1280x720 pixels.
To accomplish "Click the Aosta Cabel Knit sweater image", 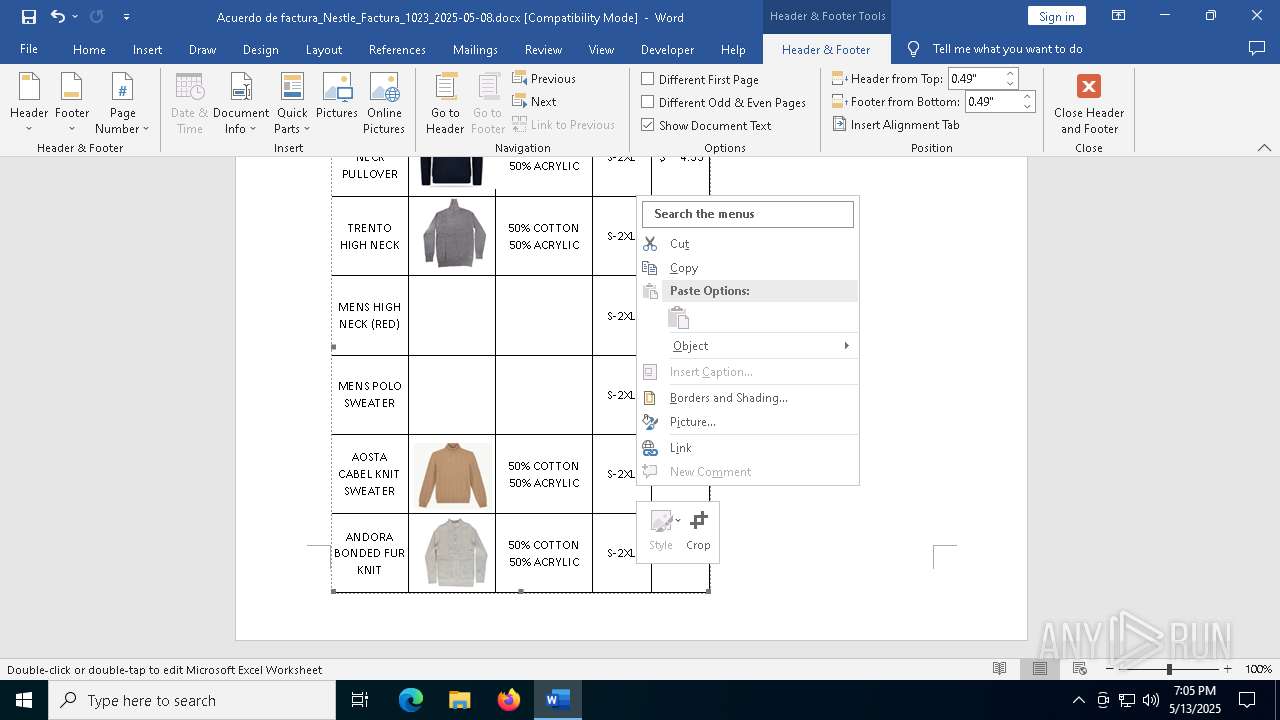I will [x=453, y=475].
